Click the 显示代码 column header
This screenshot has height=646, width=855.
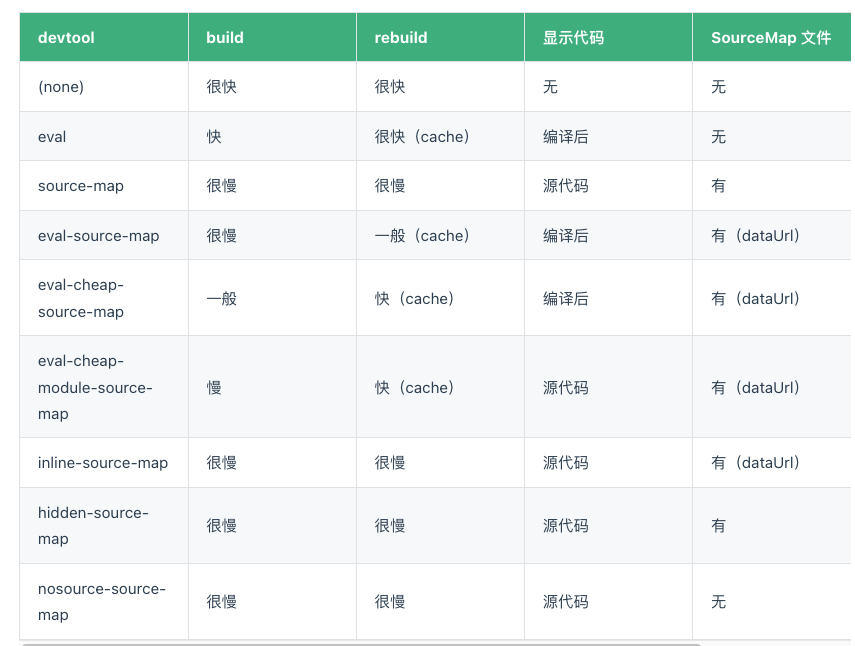pyautogui.click(x=608, y=37)
